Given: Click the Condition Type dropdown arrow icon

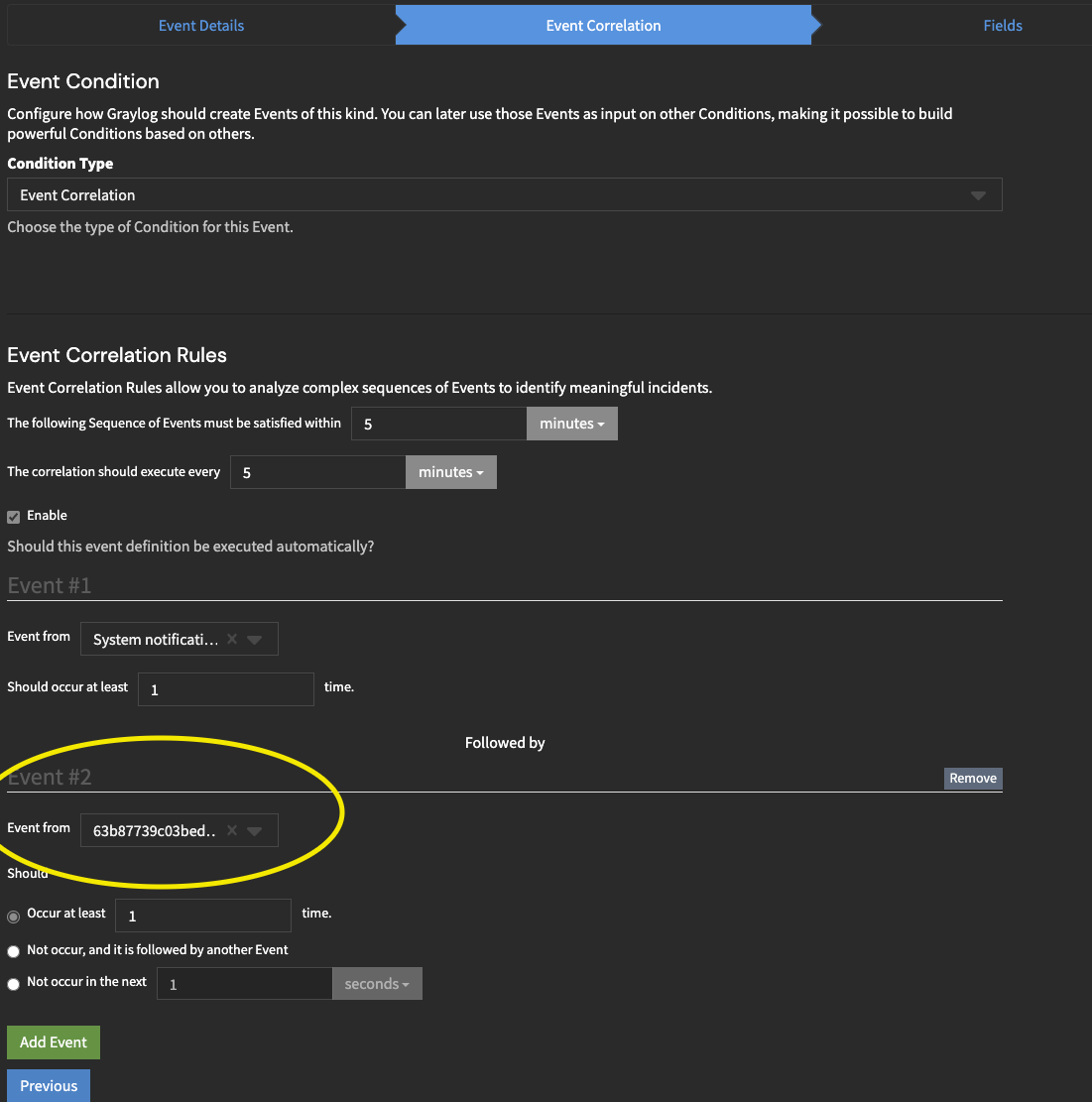Looking at the screenshot, I should pyautogui.click(x=979, y=194).
